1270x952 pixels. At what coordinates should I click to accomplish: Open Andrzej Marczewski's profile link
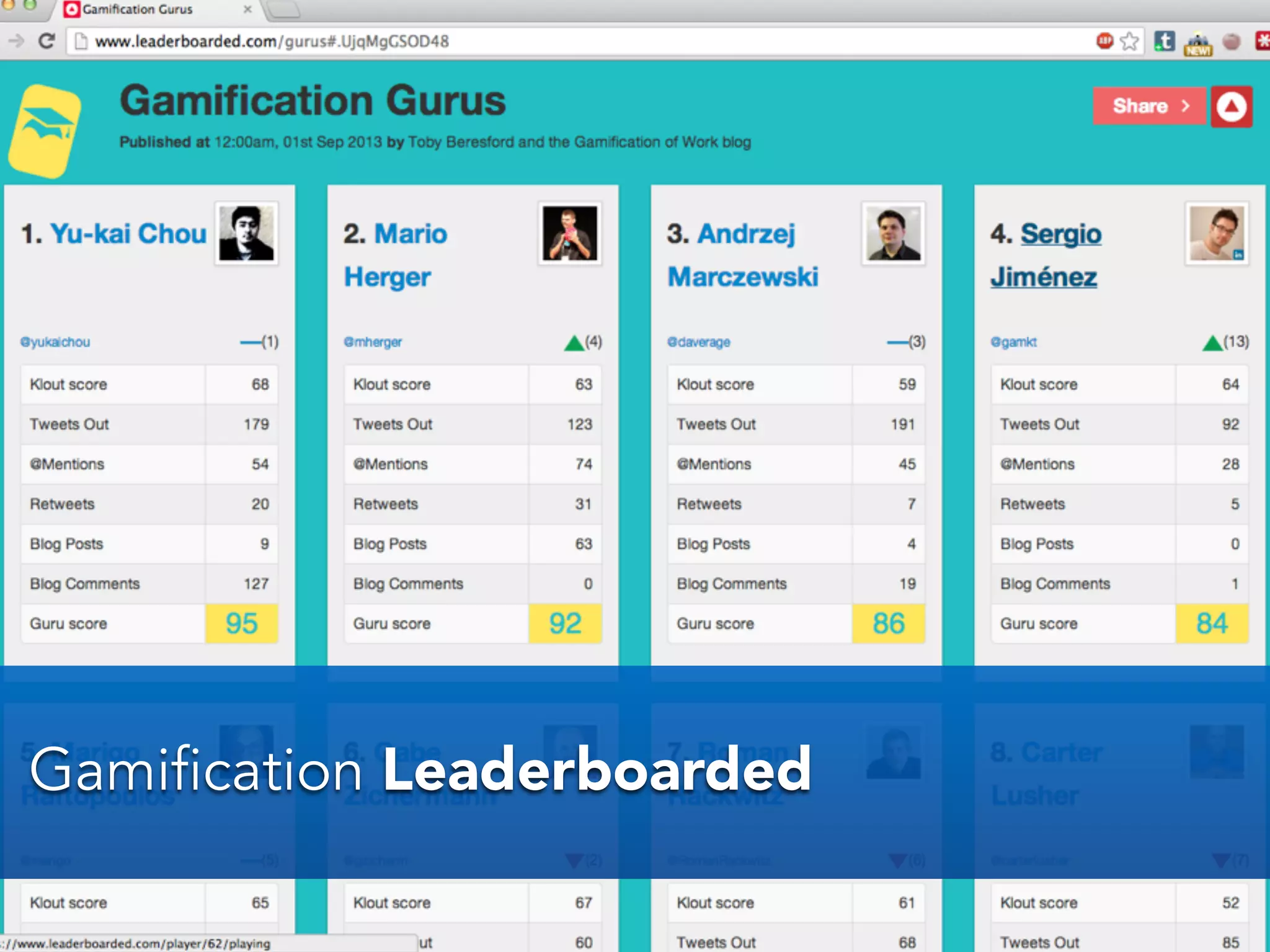(743, 255)
